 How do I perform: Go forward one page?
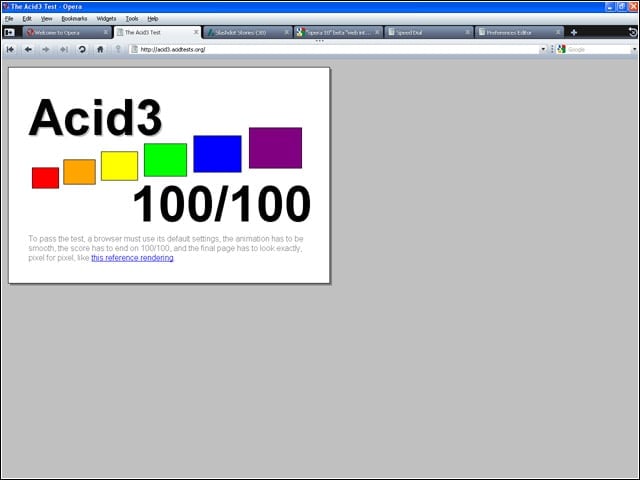pyautogui.click(x=46, y=49)
